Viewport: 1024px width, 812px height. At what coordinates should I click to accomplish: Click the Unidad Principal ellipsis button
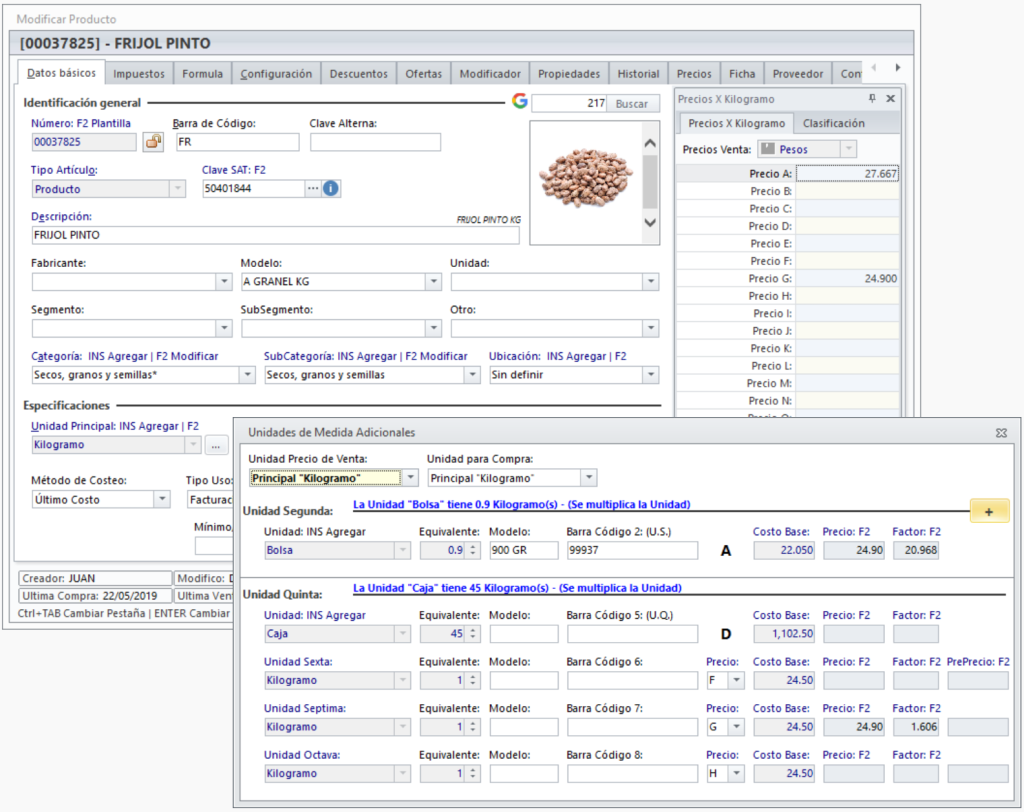[217, 444]
